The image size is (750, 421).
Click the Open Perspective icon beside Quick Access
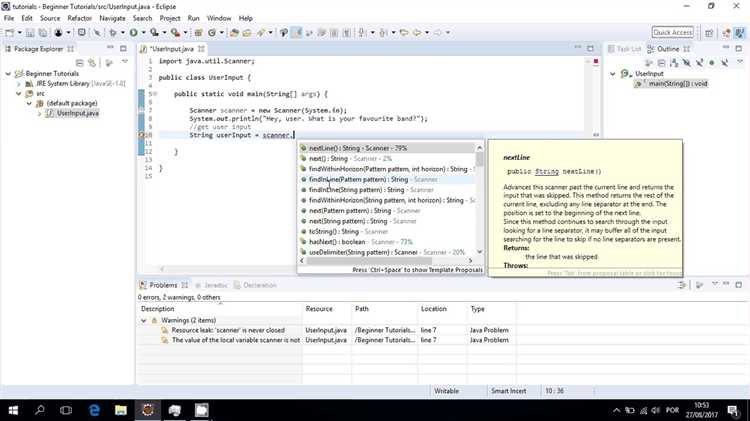coord(709,33)
